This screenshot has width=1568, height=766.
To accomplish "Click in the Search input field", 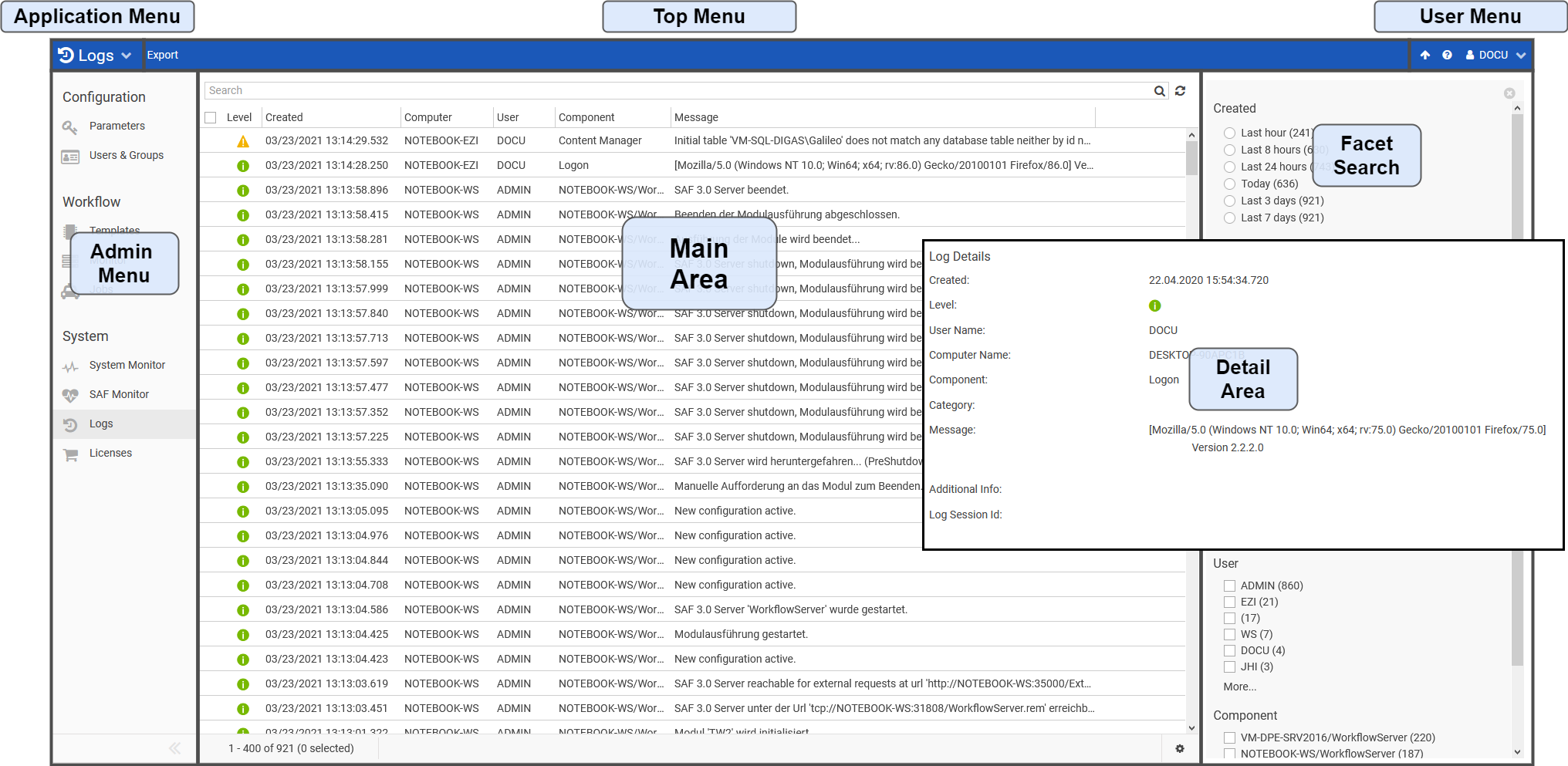I will pos(679,91).
